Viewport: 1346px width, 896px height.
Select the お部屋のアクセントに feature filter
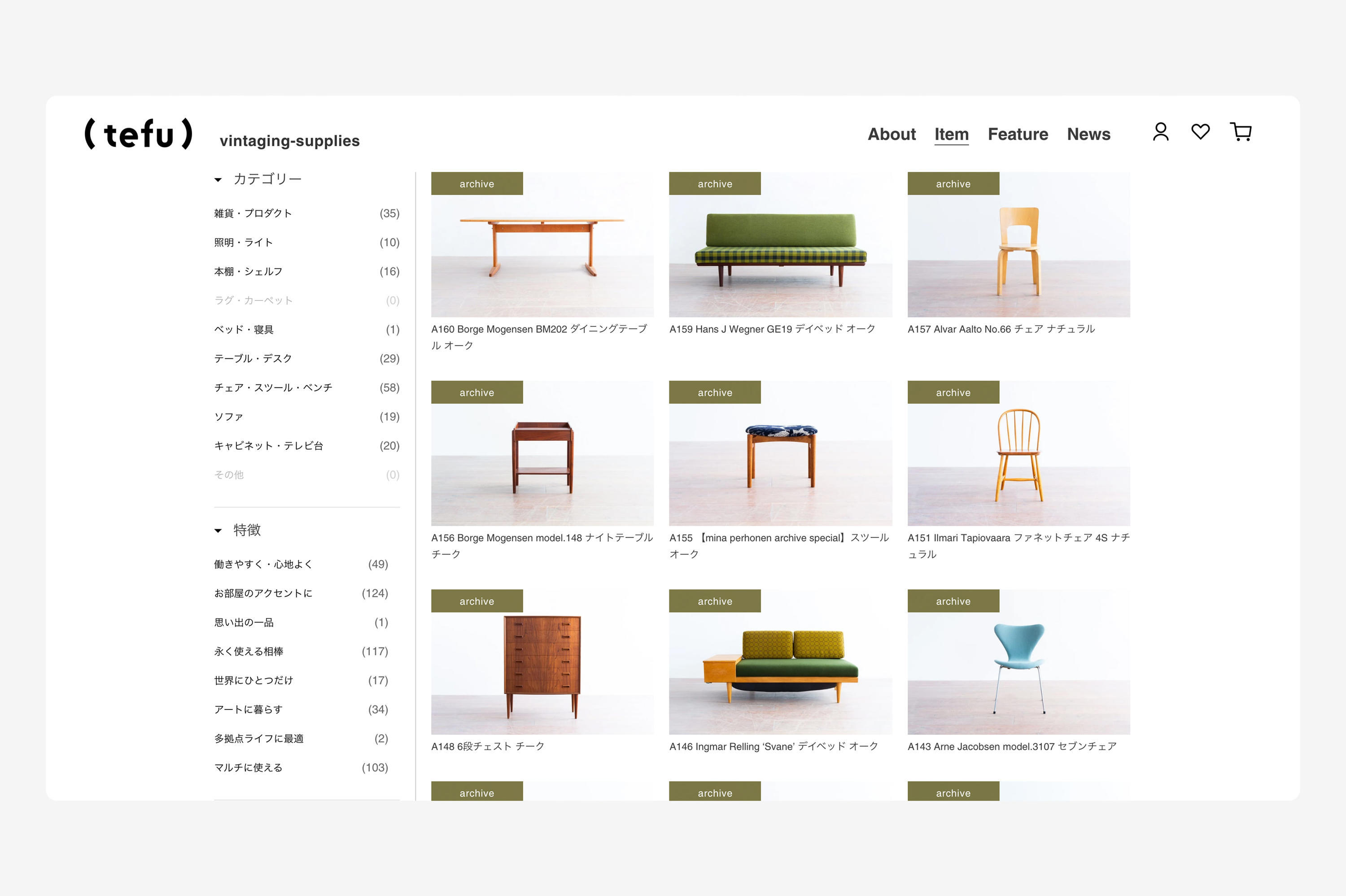(x=301, y=593)
